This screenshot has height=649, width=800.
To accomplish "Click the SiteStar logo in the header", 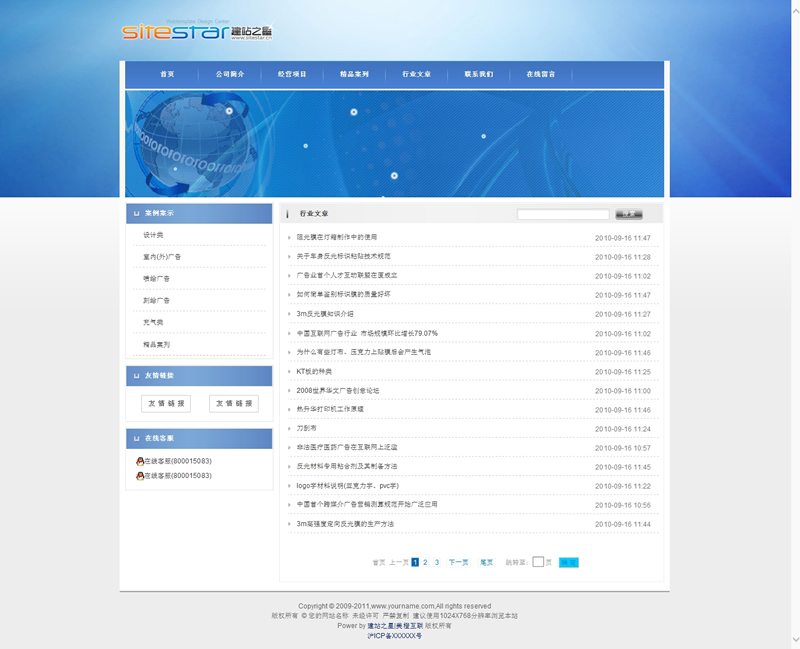I will click(x=196, y=32).
